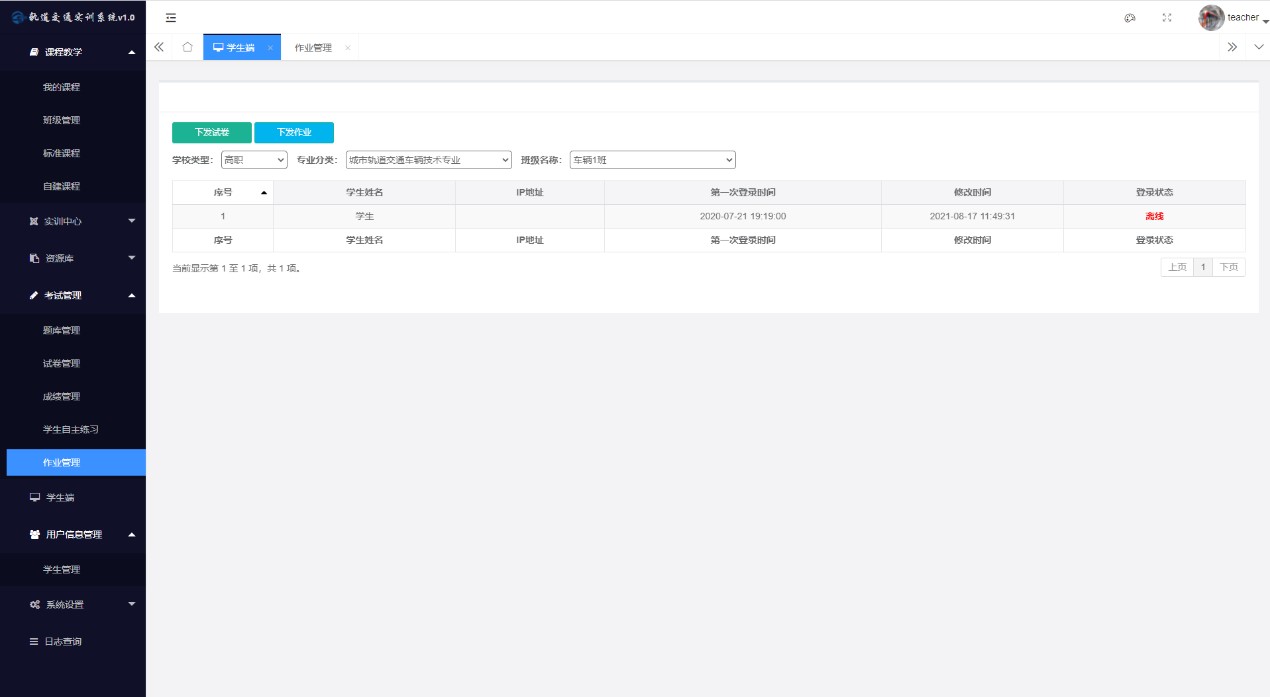The height and width of the screenshot is (697, 1270).
Task: Close the 作业管理 tab
Action: click(x=348, y=48)
